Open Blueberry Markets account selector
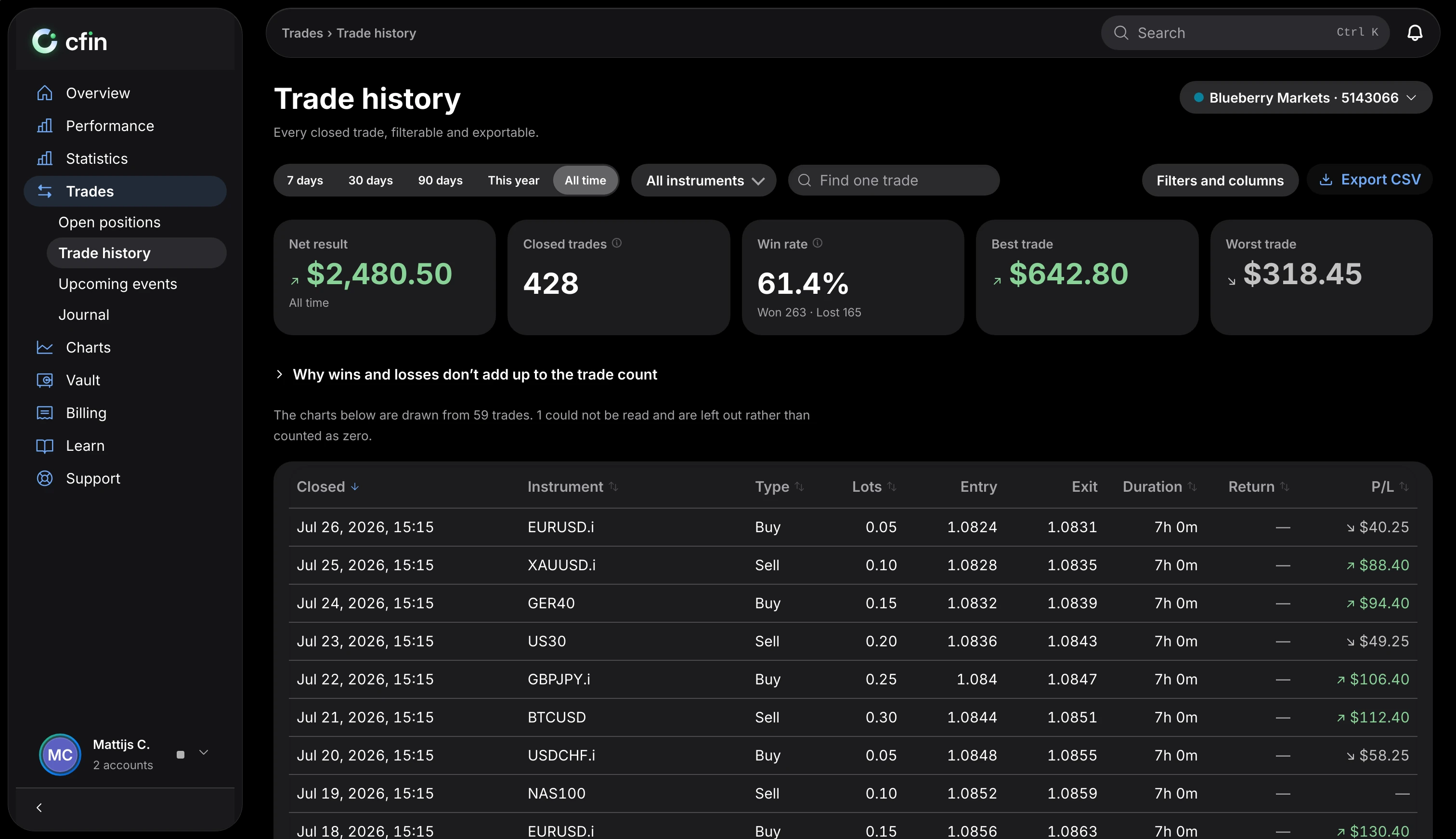Screen dimensions: 1456x839 (x=1305, y=97)
